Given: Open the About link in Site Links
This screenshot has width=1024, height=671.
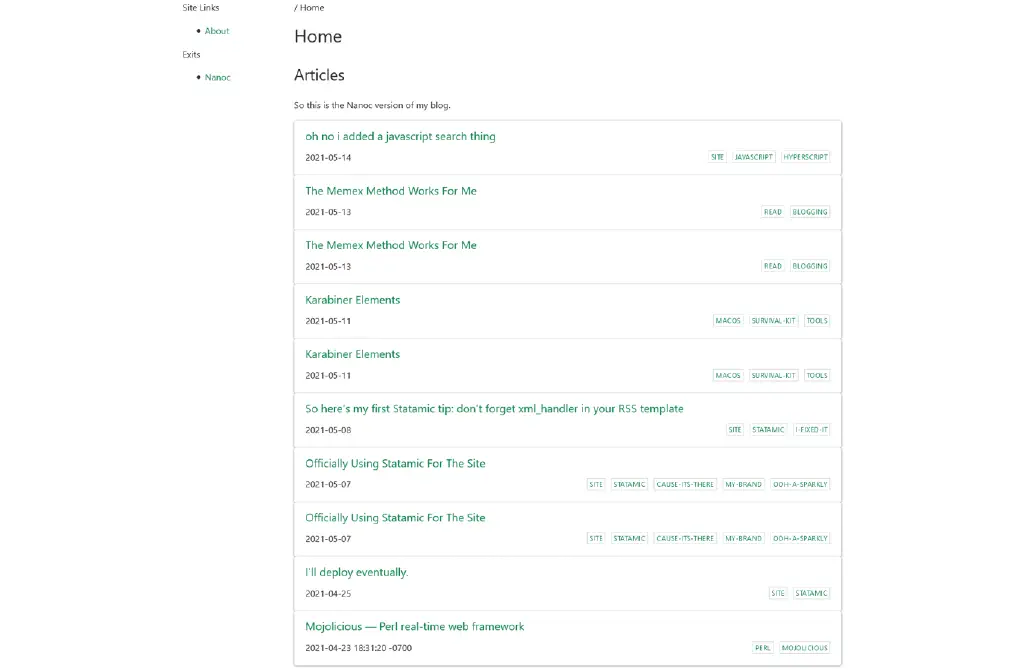Looking at the screenshot, I should (x=216, y=31).
